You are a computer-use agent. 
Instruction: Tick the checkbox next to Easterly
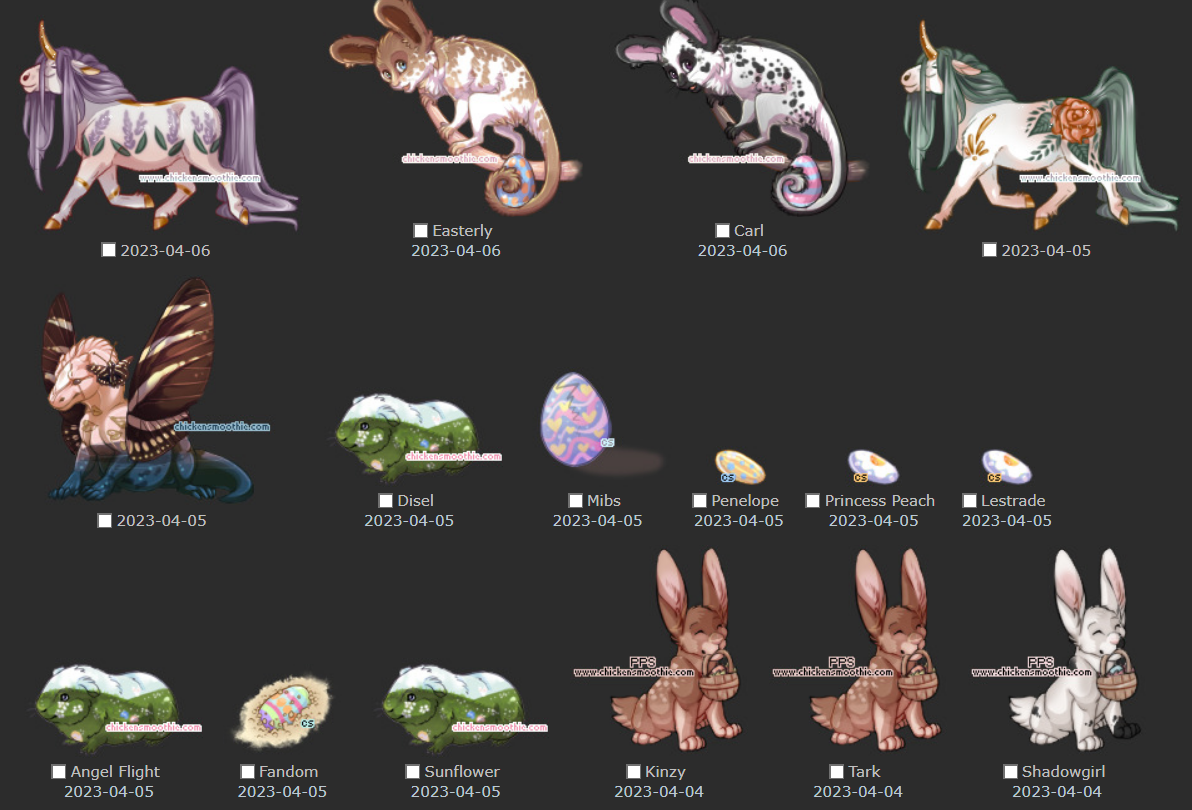(x=420, y=230)
